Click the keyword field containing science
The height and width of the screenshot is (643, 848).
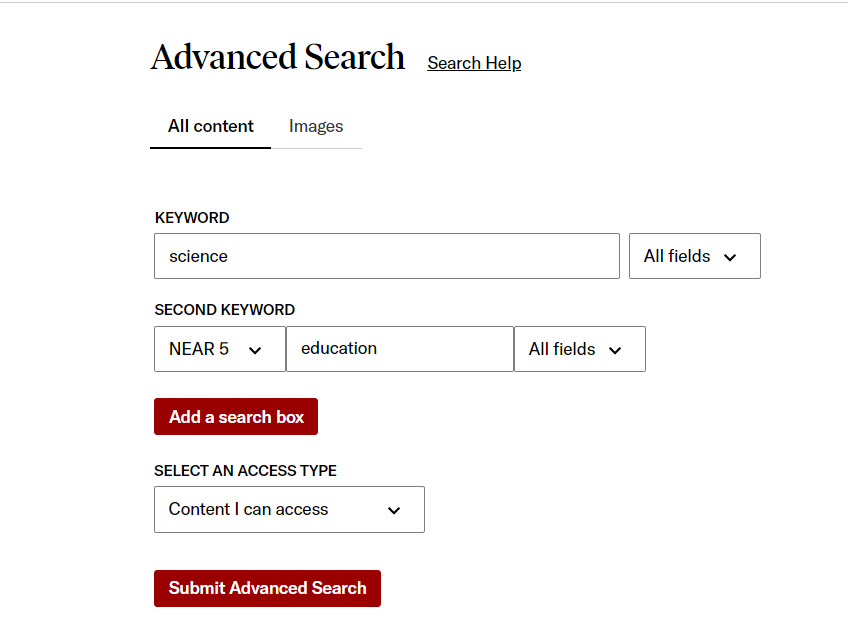[387, 256]
